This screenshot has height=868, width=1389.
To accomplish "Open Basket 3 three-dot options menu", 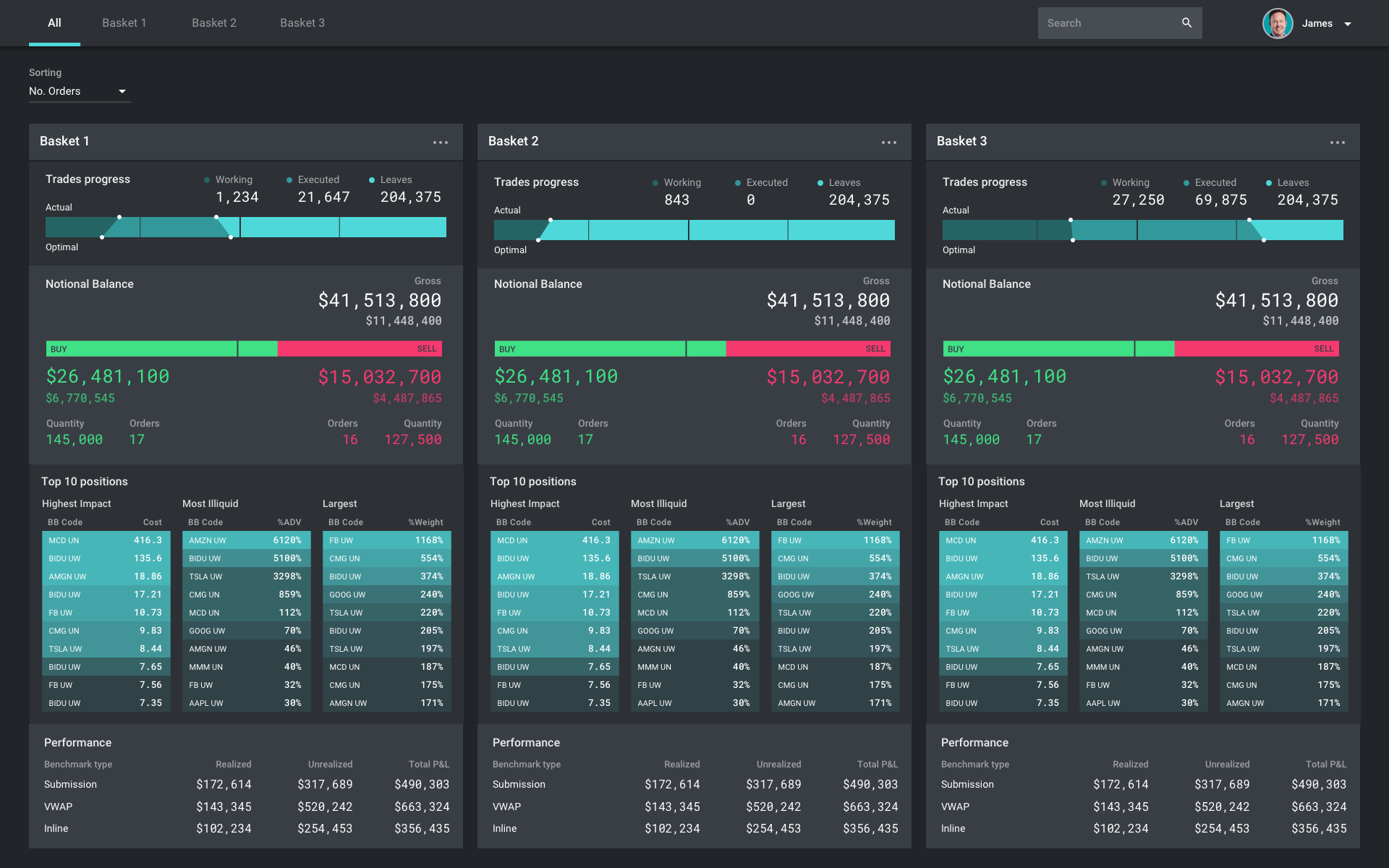I will [1338, 142].
